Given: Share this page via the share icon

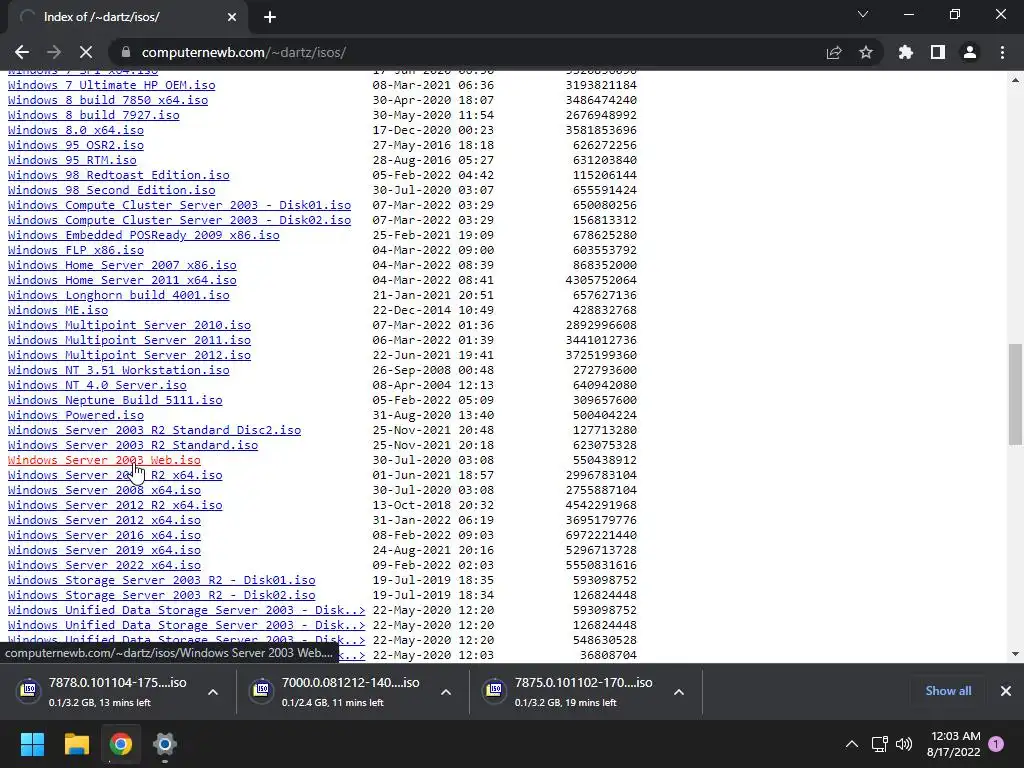Looking at the screenshot, I should [x=833, y=52].
